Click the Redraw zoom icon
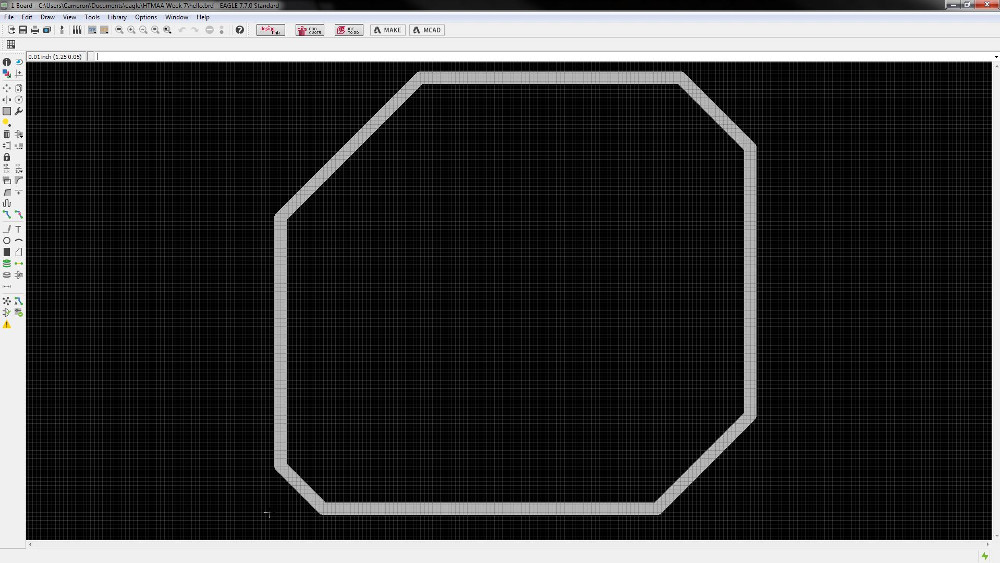Viewport: 1000px width, 563px height. point(155,30)
